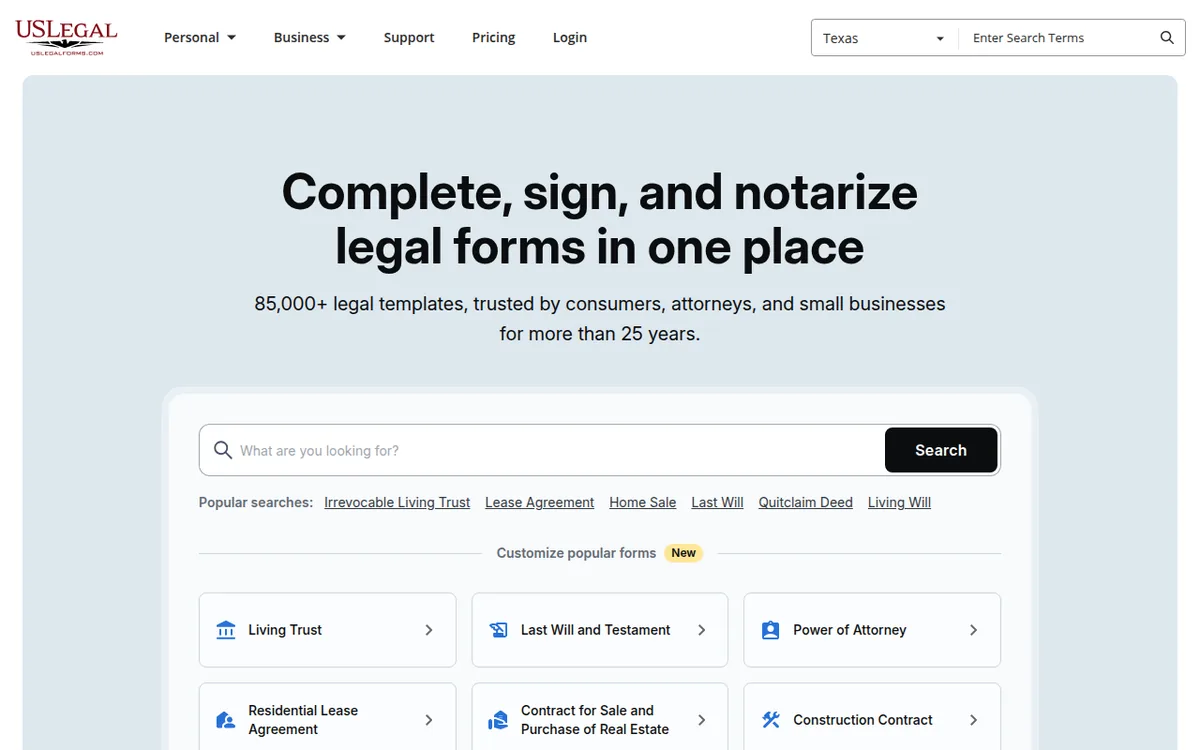Click the Residential Lease Agreement house icon
Screen dimensions: 1200x750
226,720
